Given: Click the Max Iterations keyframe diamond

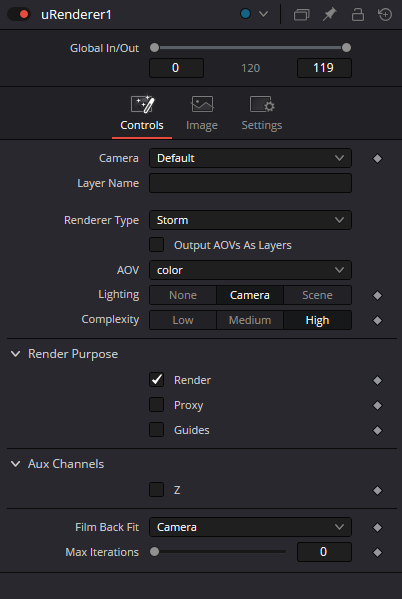Looking at the screenshot, I should [x=377, y=552].
